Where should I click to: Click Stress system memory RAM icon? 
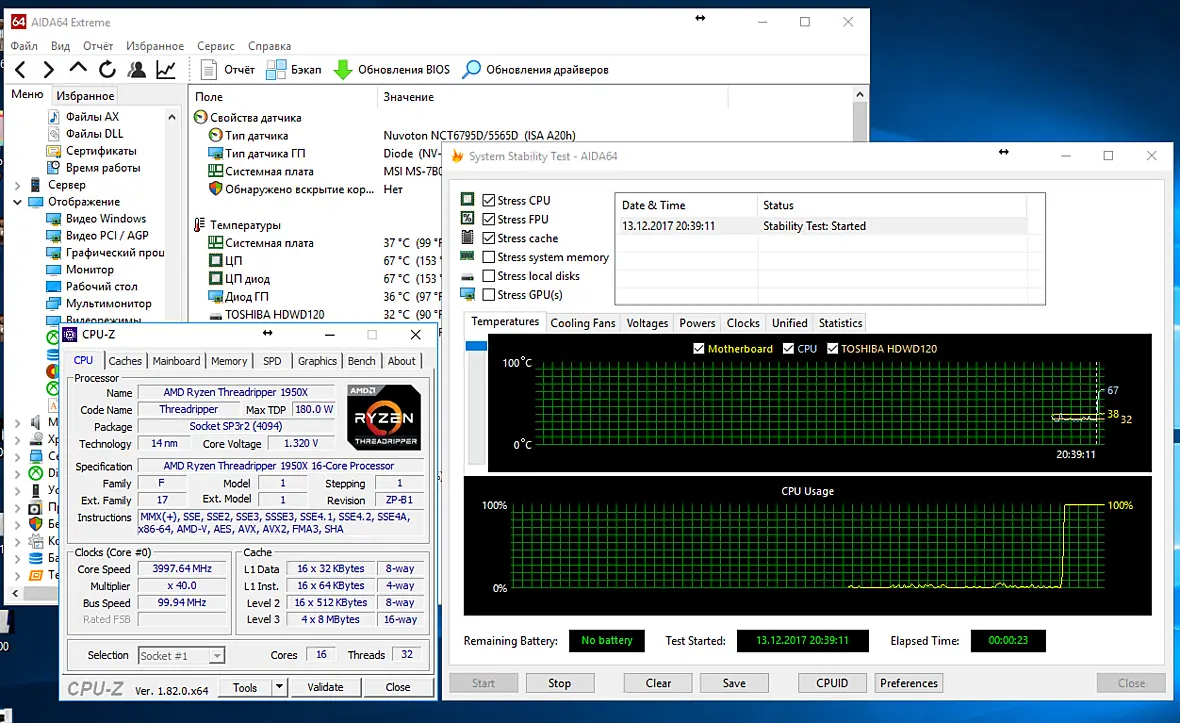pos(467,257)
